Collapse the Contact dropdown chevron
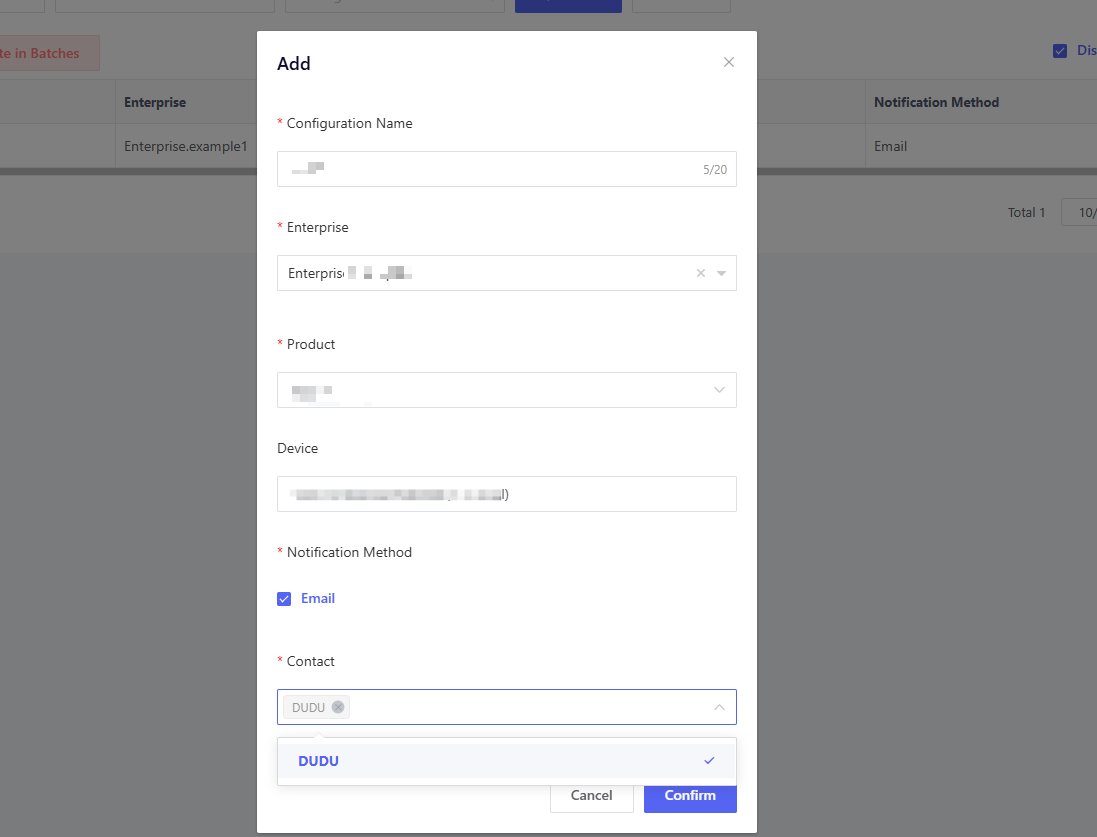Viewport: 1097px width, 837px height. (719, 707)
